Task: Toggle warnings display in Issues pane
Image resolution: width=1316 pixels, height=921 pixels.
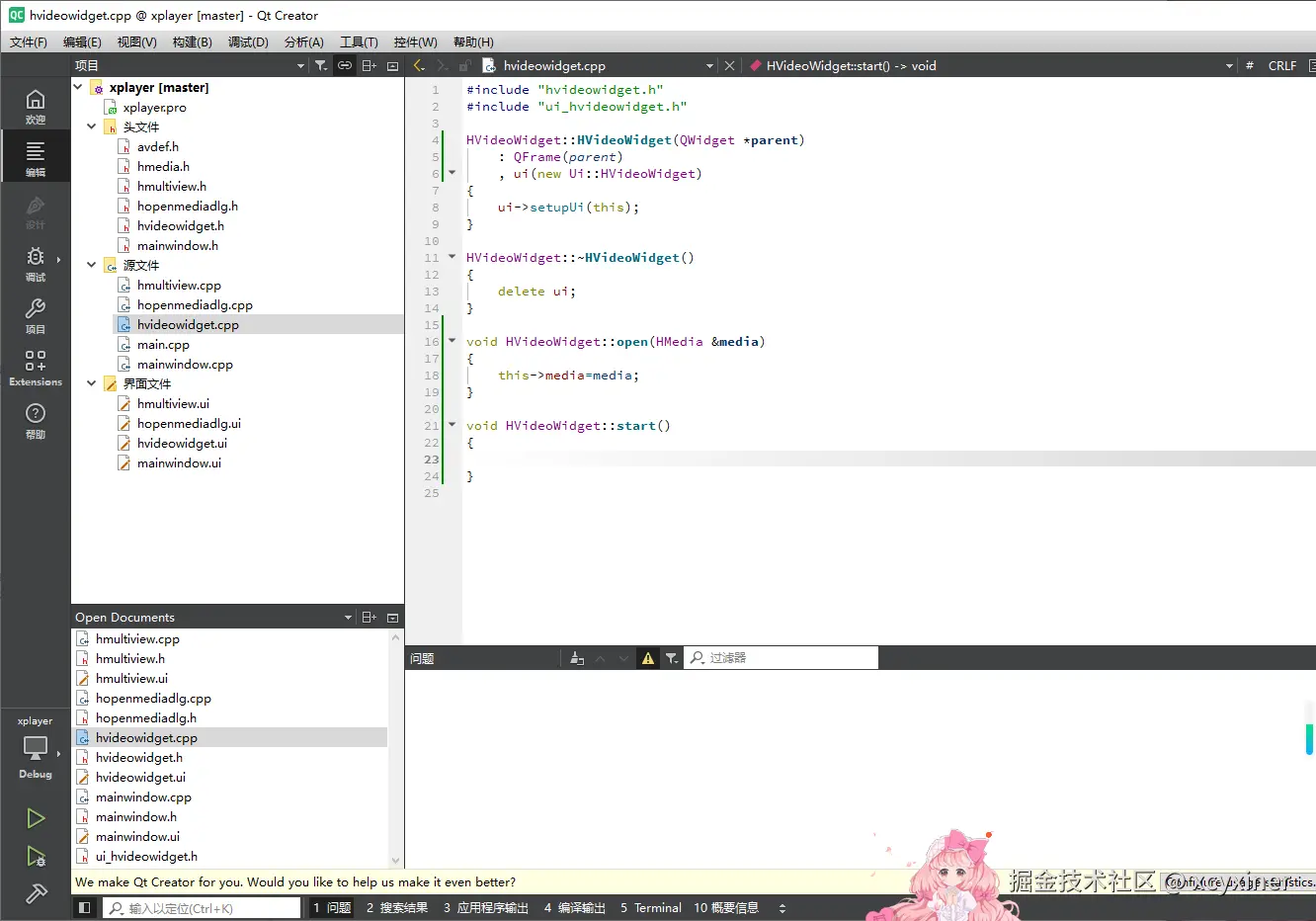Action: [648, 658]
